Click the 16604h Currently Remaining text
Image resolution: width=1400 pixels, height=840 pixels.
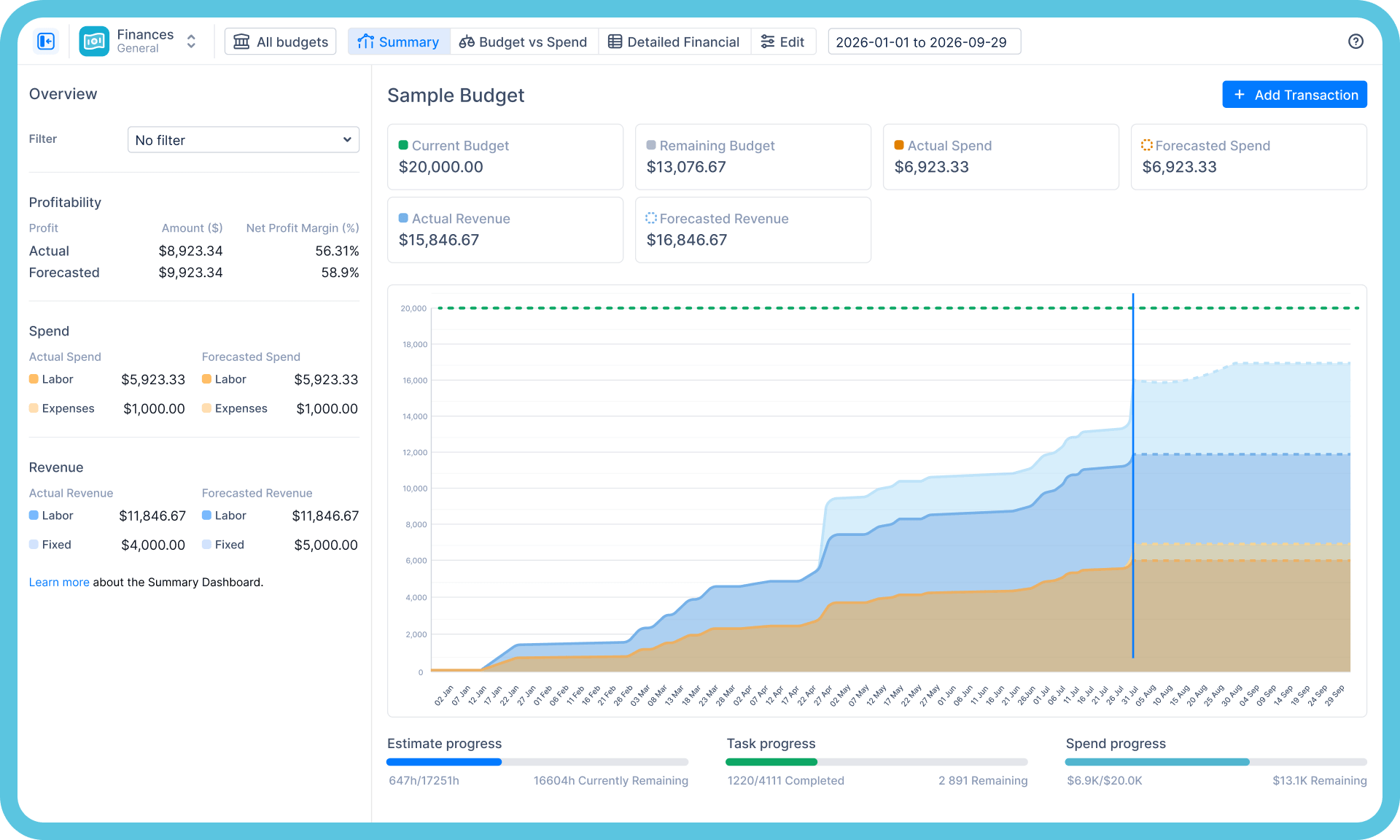pos(611,780)
